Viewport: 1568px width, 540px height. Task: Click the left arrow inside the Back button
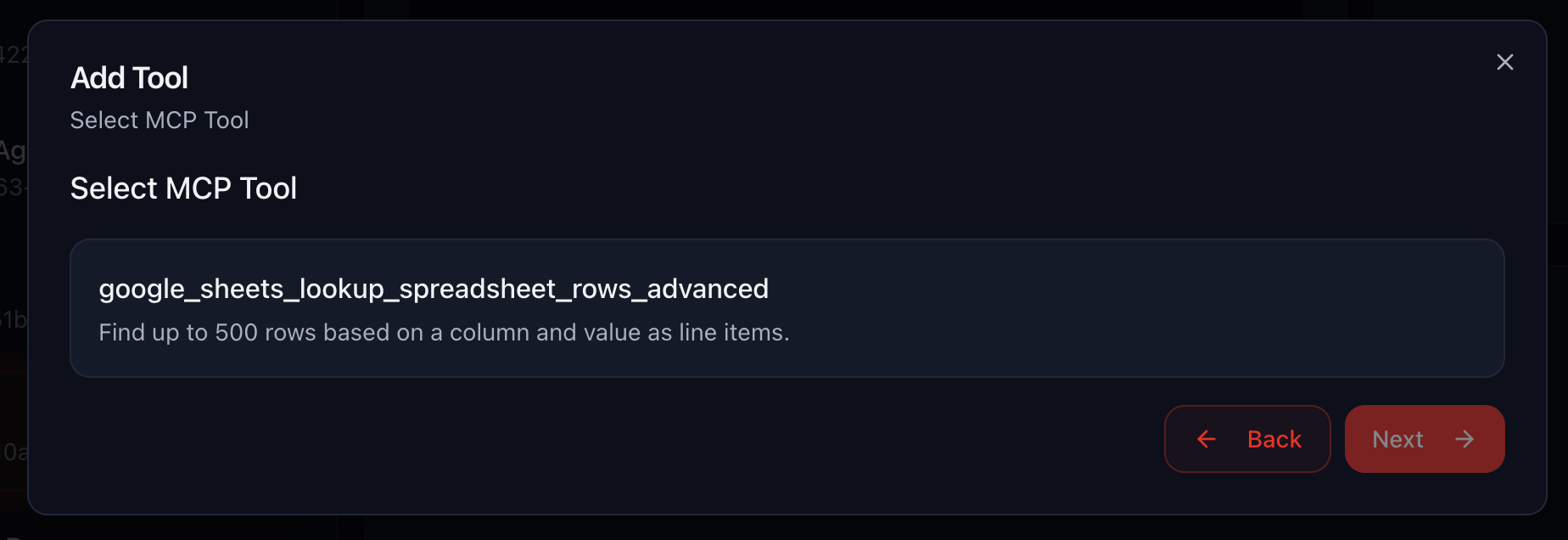click(x=1207, y=440)
